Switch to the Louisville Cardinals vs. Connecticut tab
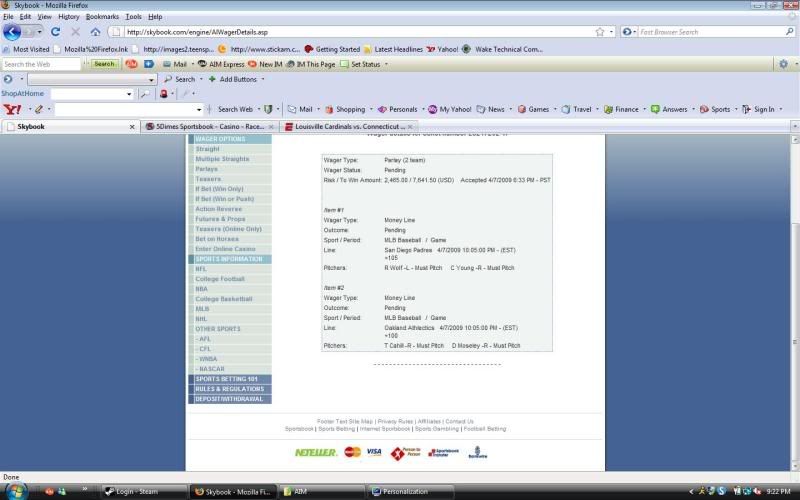 (x=349, y=127)
